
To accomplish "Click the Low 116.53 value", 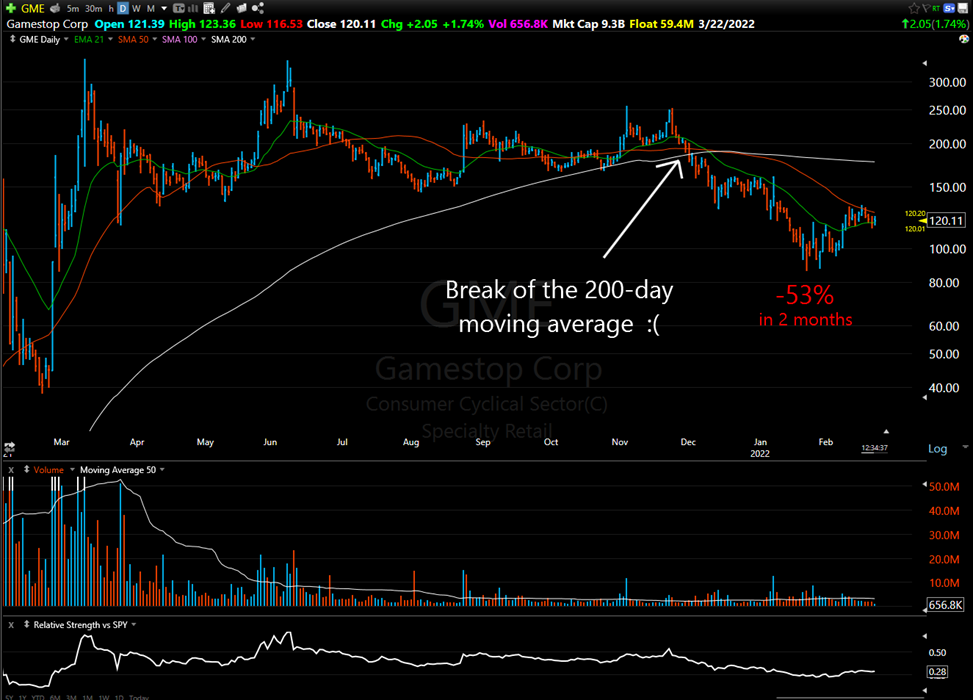I will pyautogui.click(x=271, y=24).
